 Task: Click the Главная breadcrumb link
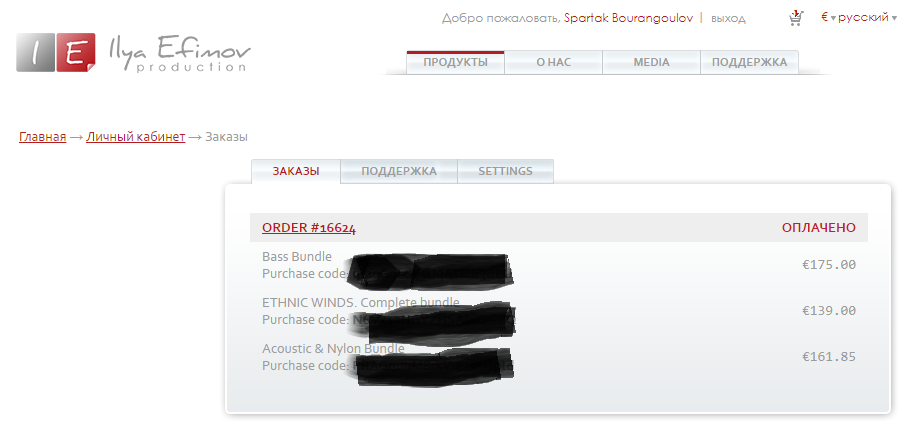pyautogui.click(x=43, y=137)
